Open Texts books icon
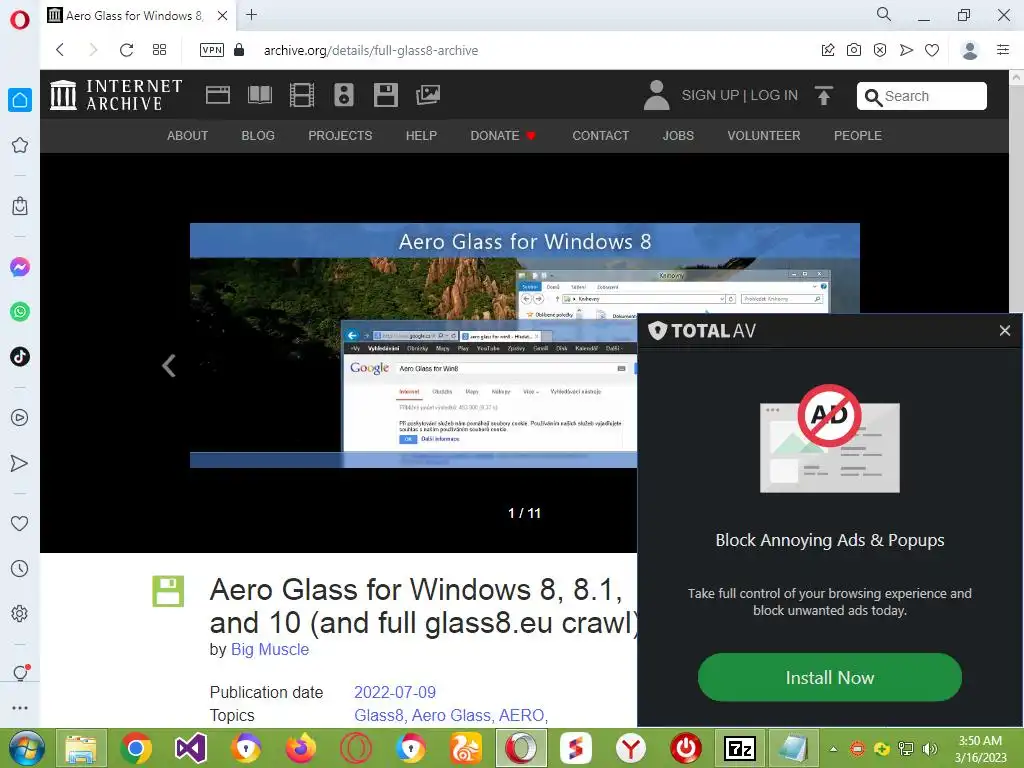This screenshot has height=768, width=1024. coord(260,95)
